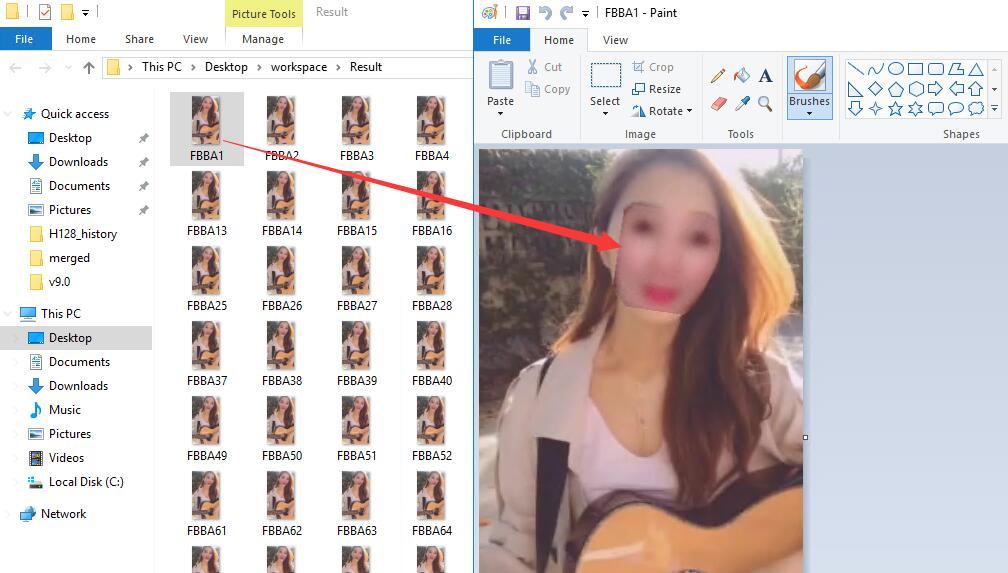
Task: Click the Cut button
Action: pyautogui.click(x=544, y=67)
